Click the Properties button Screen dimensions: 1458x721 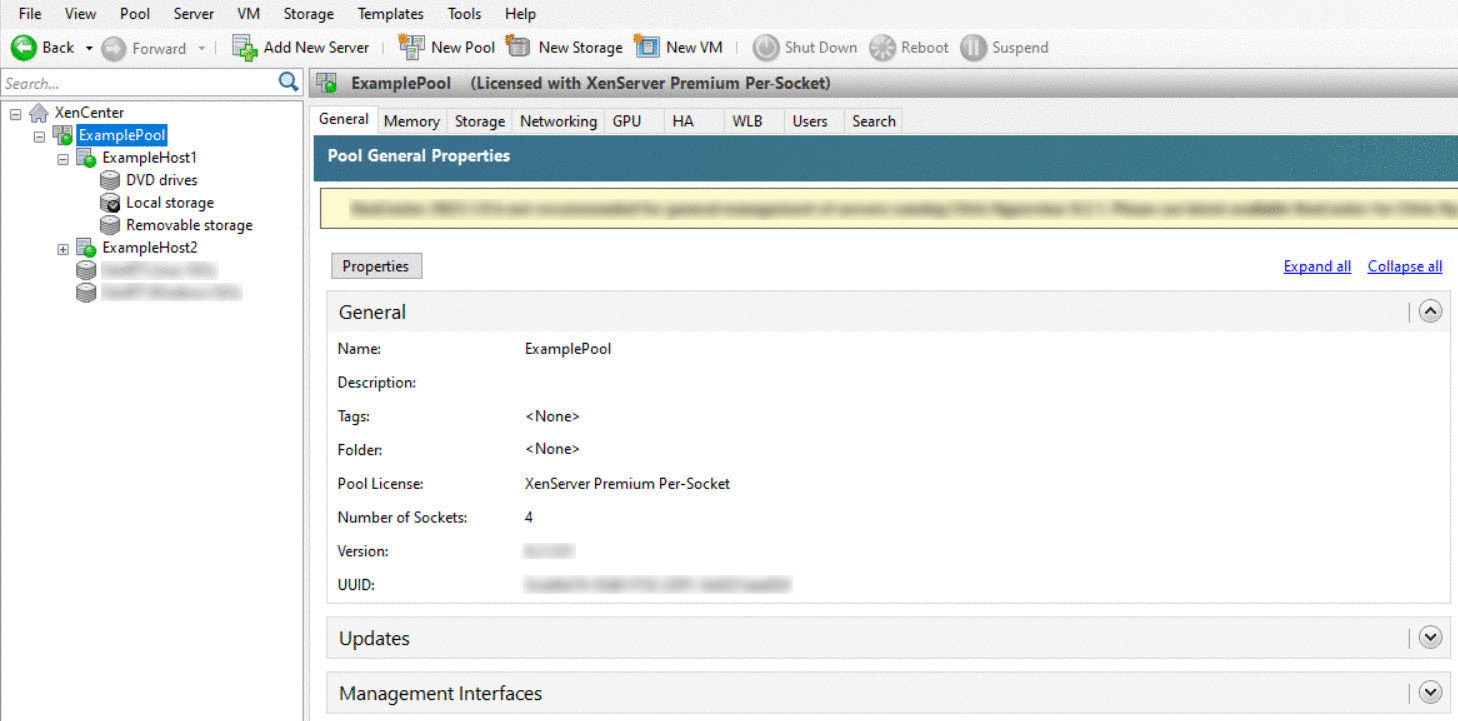376,265
